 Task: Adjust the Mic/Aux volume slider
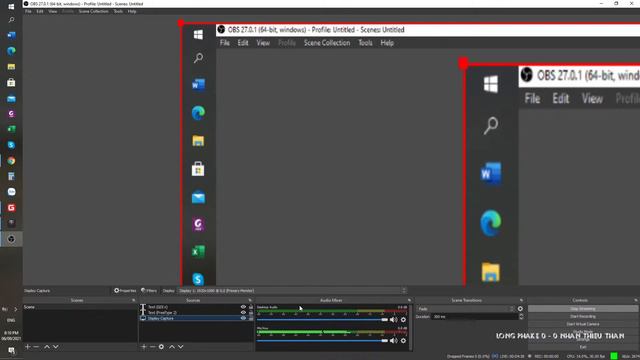click(x=322, y=340)
